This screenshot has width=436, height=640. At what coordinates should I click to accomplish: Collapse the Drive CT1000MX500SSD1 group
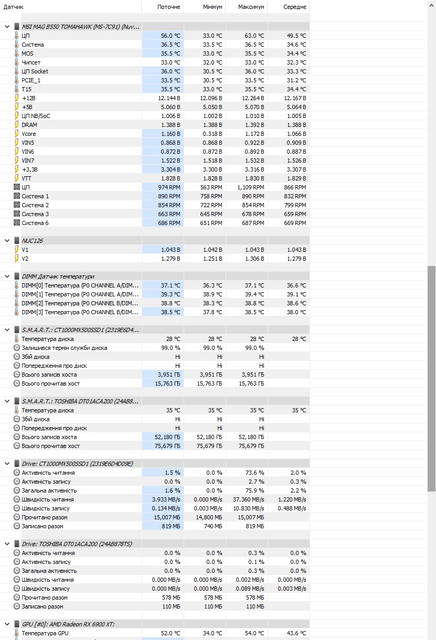pos(7,464)
